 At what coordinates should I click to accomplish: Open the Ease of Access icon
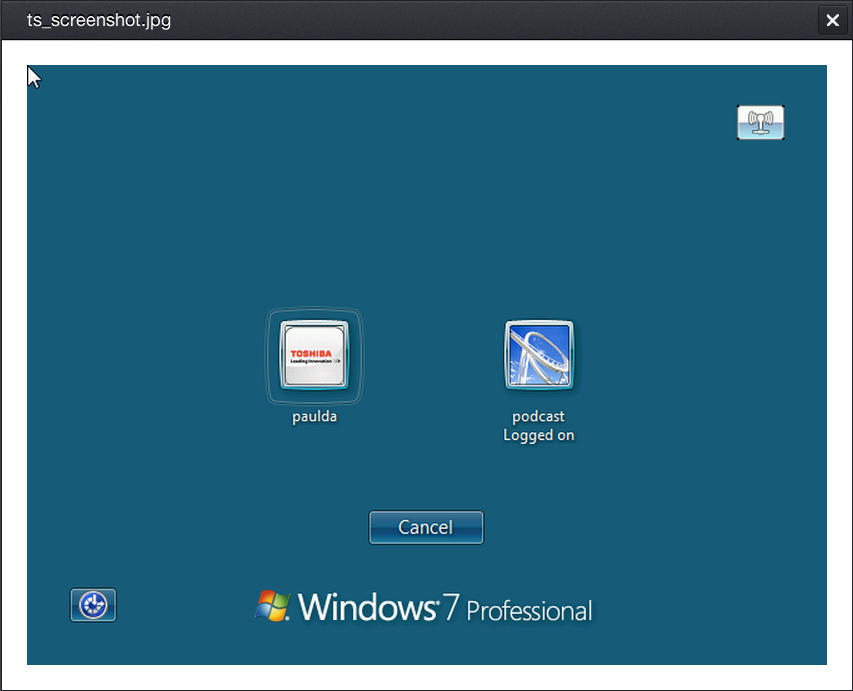click(93, 604)
